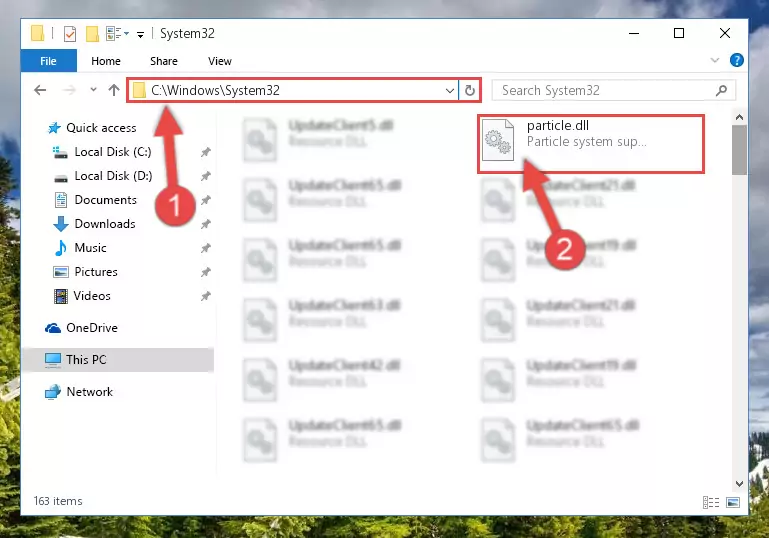The image size is (769, 538).
Task: Switch to Large icons view in status bar
Action: click(x=733, y=502)
